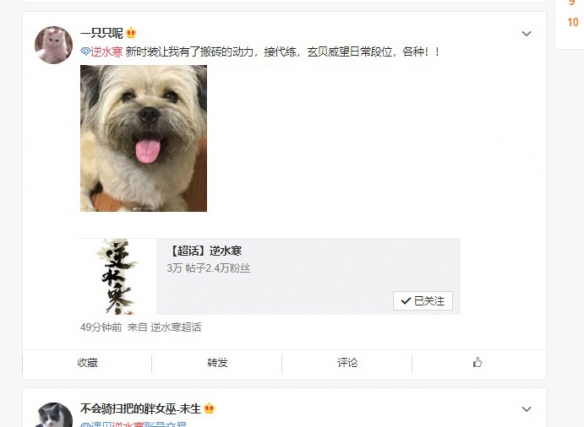Open the 逆水寒 topic link in post text
Viewport: 584px width, 427px height.
(x=107, y=52)
